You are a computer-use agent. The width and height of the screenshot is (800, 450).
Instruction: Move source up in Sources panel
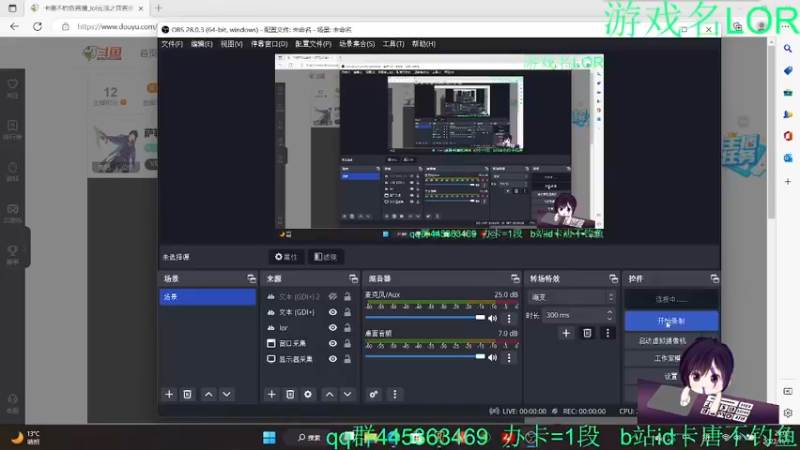point(330,394)
